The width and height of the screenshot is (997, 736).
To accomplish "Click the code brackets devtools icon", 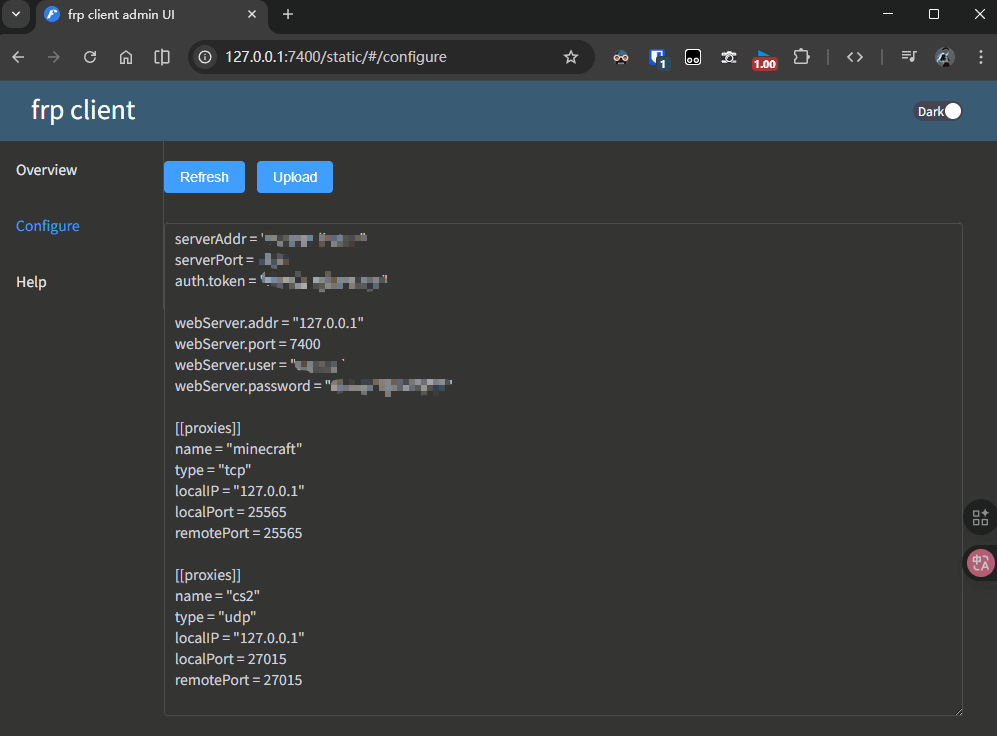I will (855, 57).
